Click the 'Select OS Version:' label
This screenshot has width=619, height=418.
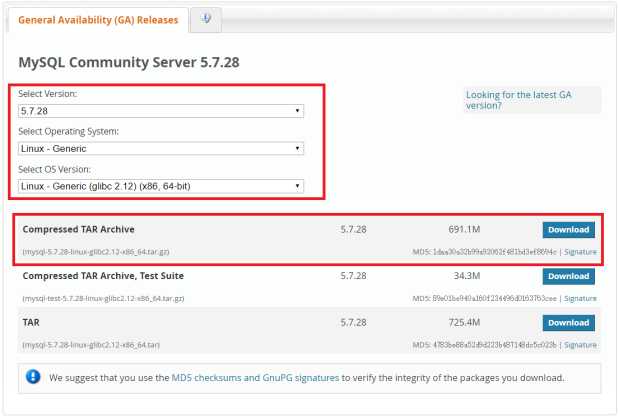click(x=54, y=169)
